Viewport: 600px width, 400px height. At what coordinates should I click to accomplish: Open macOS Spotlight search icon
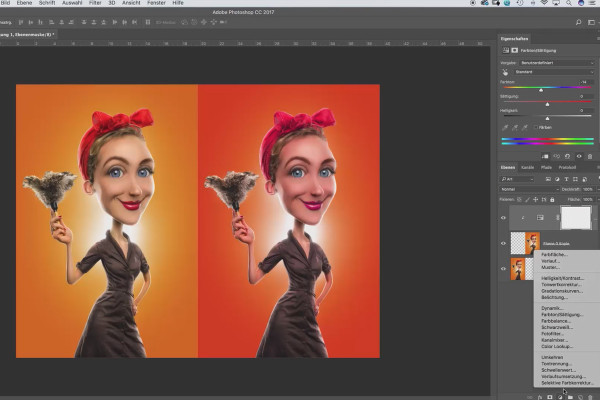[x=569, y=3]
